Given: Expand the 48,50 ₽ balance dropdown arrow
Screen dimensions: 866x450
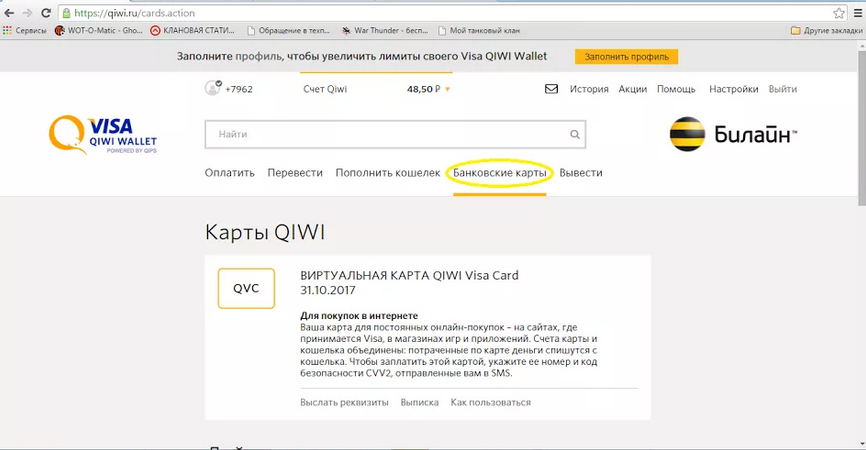Looking at the screenshot, I should 447,89.
